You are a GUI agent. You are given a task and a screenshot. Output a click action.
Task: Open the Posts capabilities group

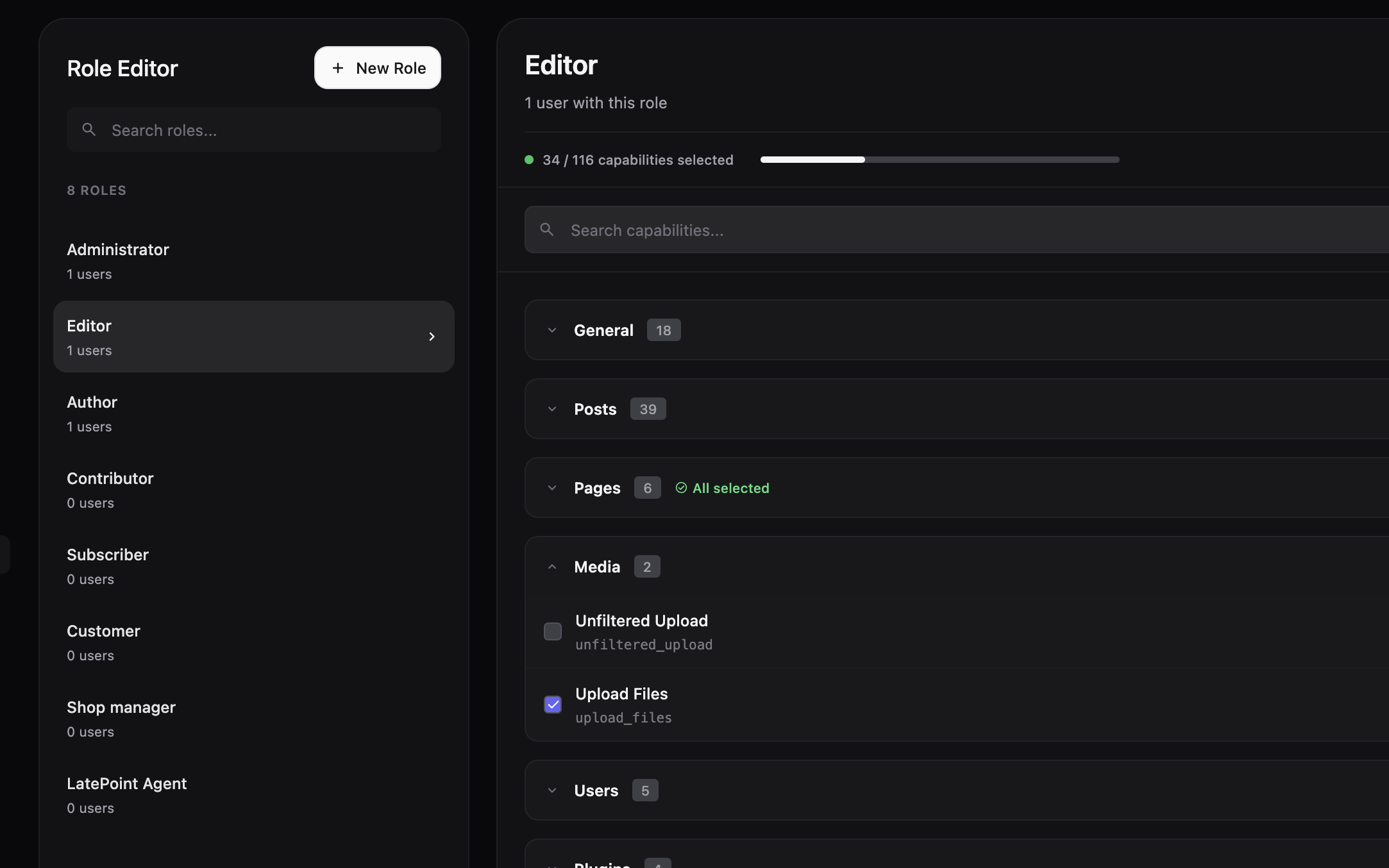552,408
